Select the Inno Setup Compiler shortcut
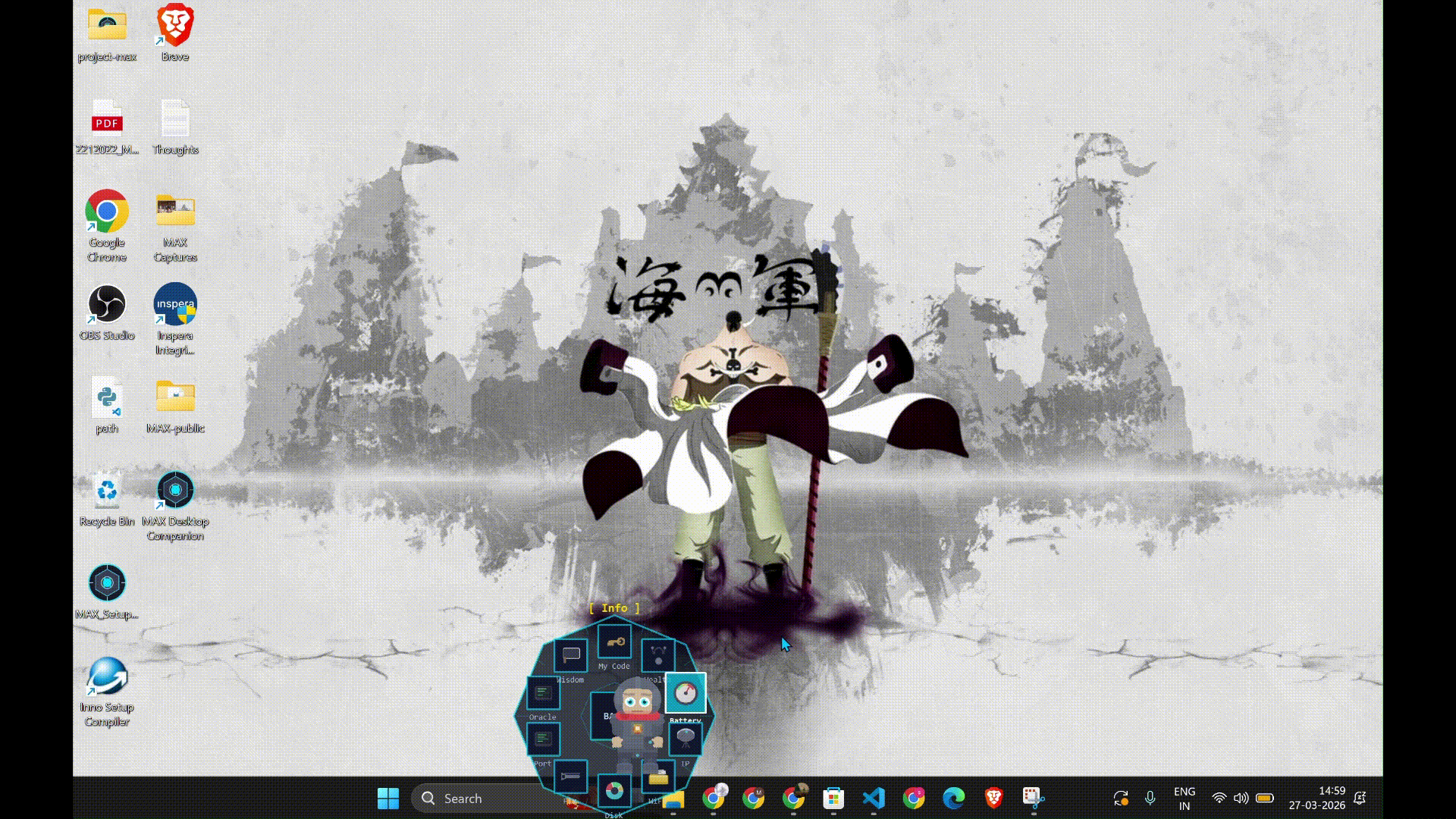 (x=107, y=692)
